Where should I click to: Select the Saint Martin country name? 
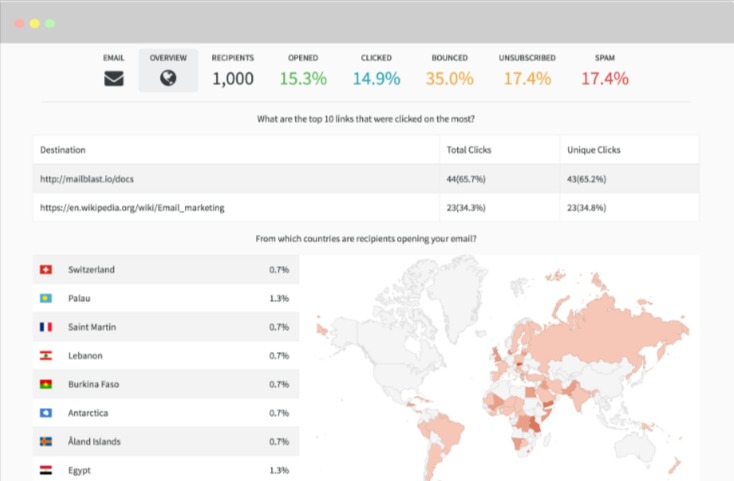point(92,327)
